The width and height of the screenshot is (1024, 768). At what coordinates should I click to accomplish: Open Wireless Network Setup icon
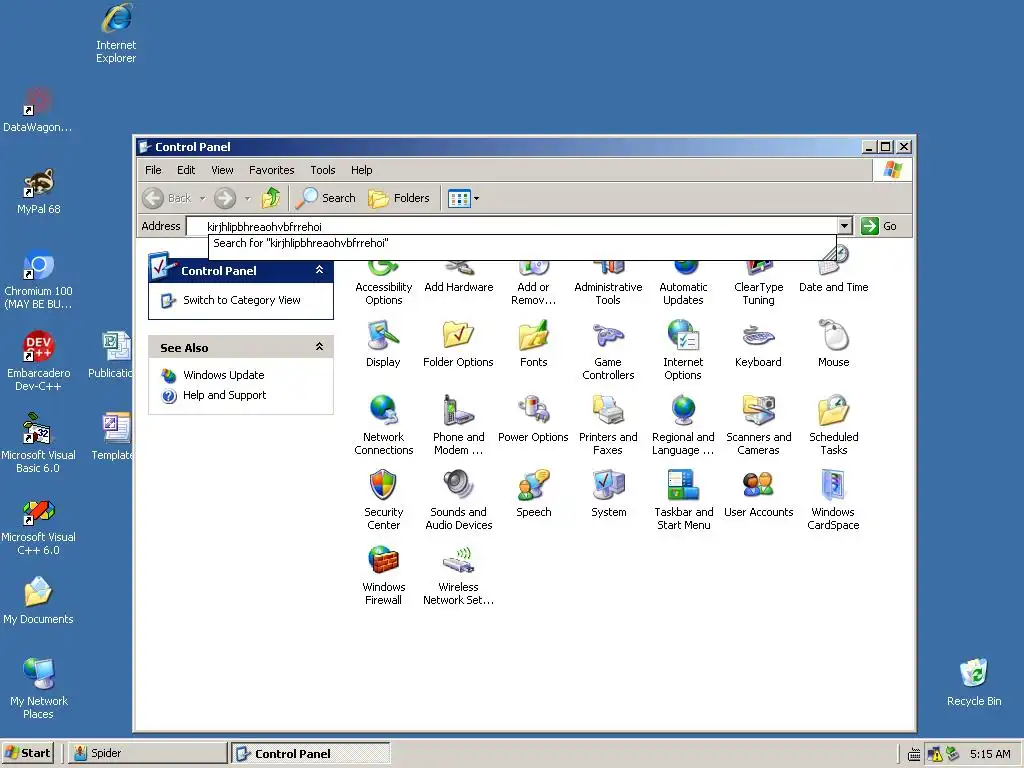(458, 575)
